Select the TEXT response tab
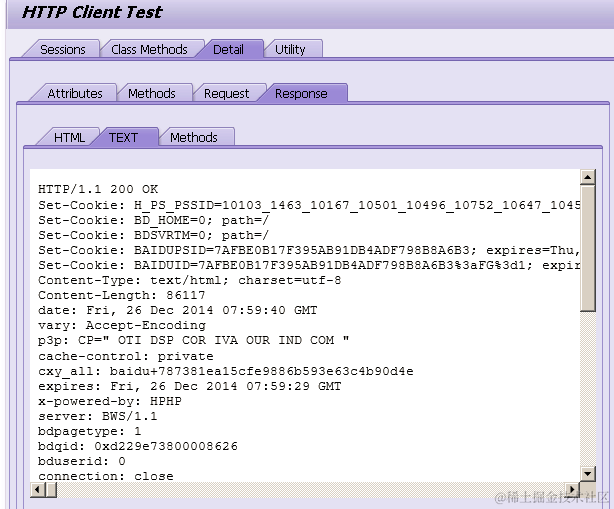The width and height of the screenshot is (614, 509). (123, 137)
